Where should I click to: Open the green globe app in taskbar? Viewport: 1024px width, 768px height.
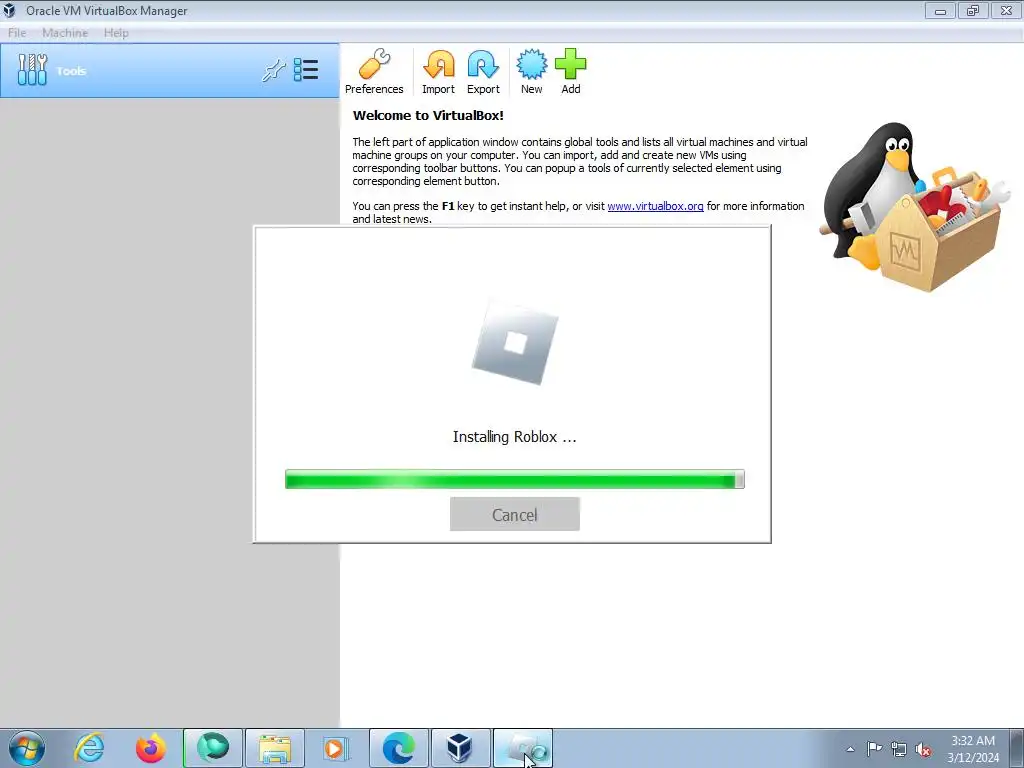tap(213, 748)
